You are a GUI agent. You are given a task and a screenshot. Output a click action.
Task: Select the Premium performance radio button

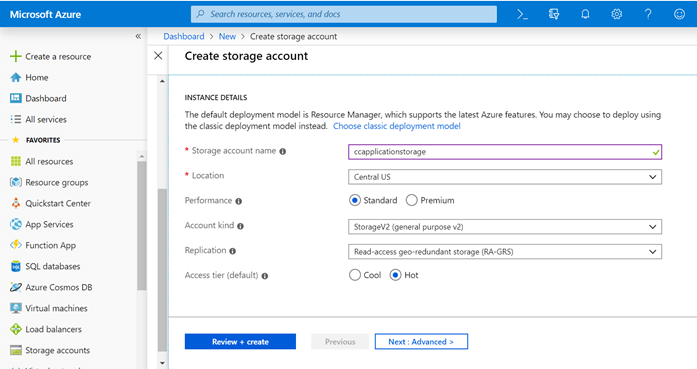[x=412, y=201]
